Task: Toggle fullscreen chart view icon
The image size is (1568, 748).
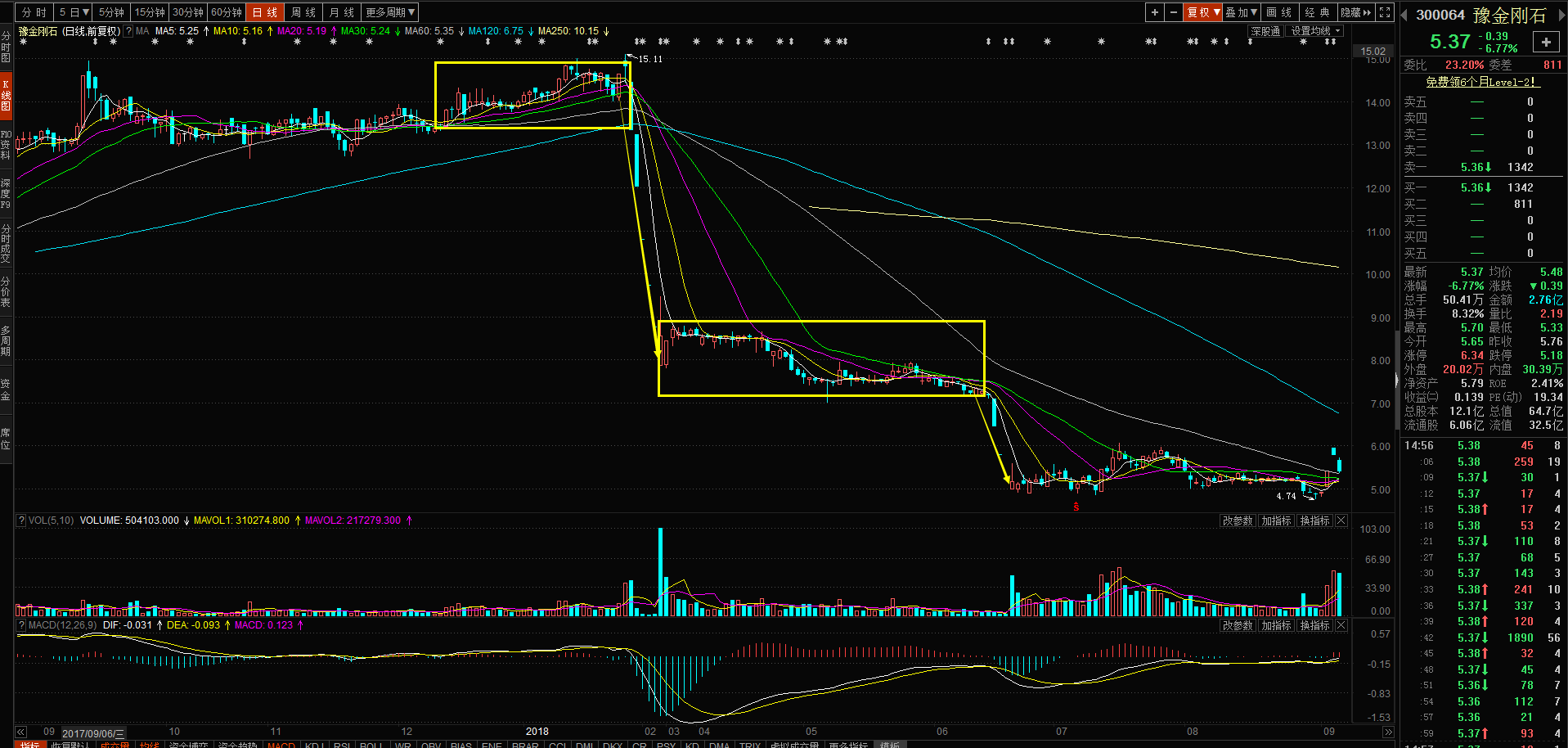Action: [x=1385, y=12]
